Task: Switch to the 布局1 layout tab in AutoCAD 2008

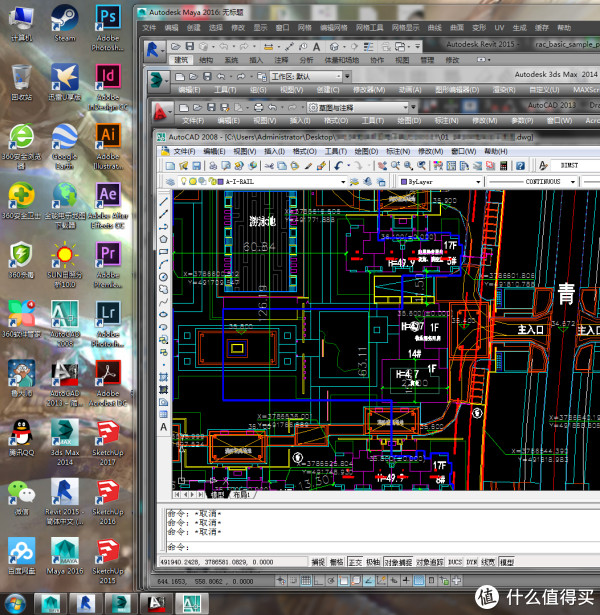Action: click(242, 495)
